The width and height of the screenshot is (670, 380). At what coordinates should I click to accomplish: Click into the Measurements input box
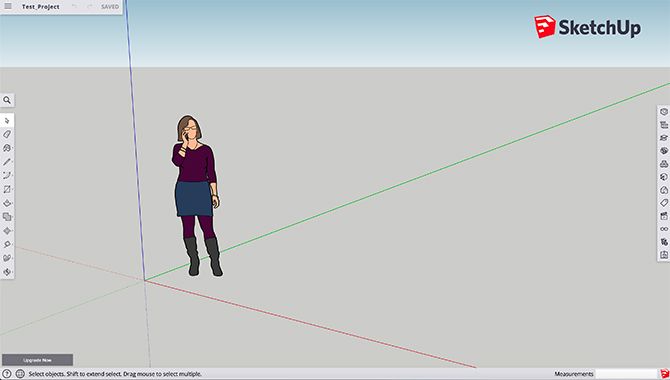click(x=626, y=374)
